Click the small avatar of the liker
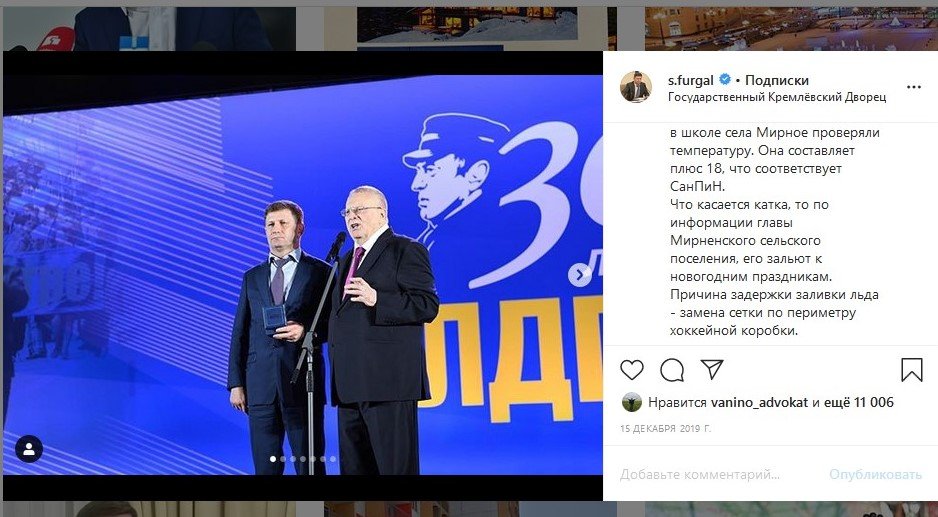The height and width of the screenshot is (517, 938). [x=632, y=402]
